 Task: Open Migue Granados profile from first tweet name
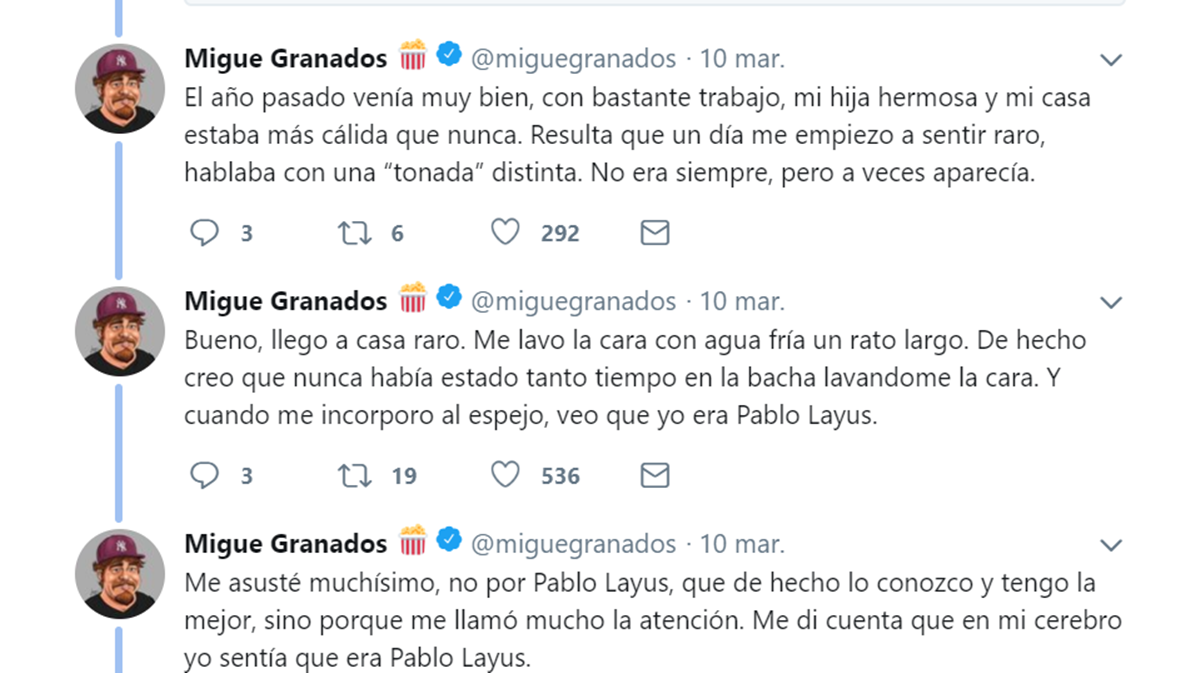tap(285, 58)
